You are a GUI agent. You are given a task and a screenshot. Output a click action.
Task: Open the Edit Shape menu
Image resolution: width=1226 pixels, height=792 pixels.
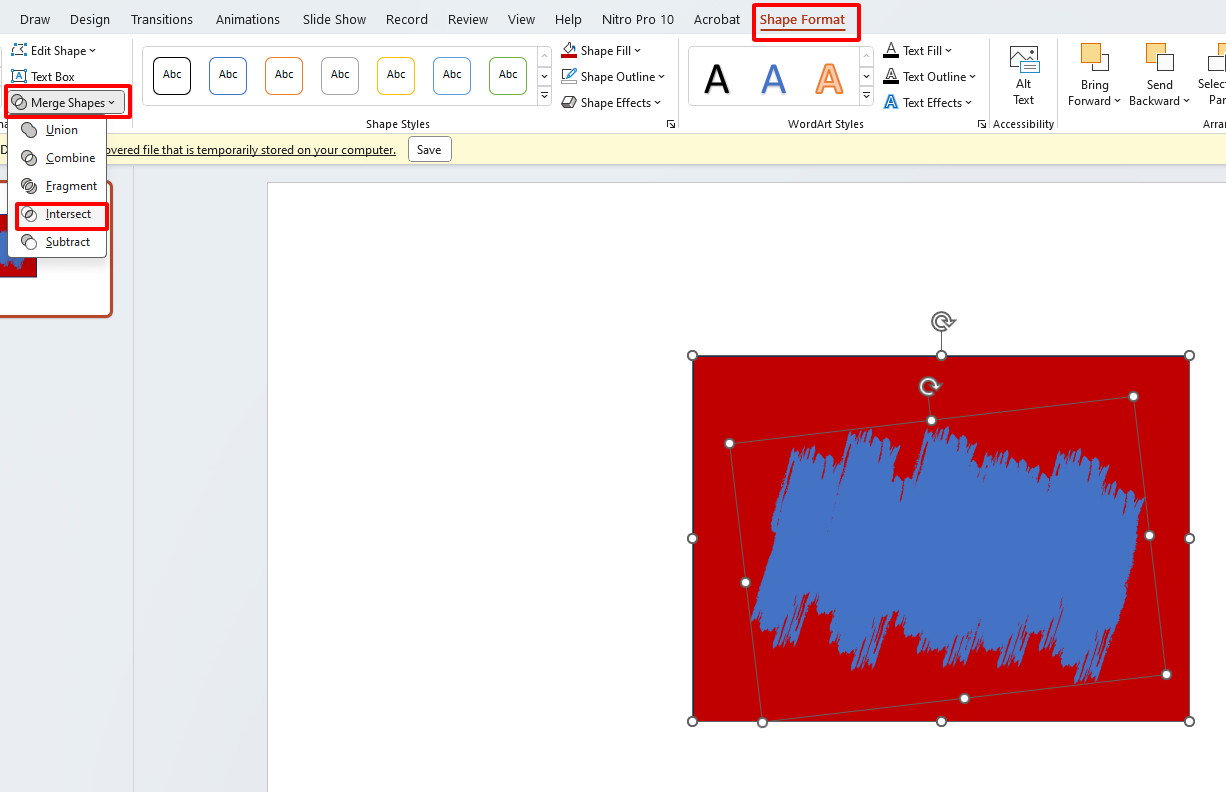pos(54,50)
